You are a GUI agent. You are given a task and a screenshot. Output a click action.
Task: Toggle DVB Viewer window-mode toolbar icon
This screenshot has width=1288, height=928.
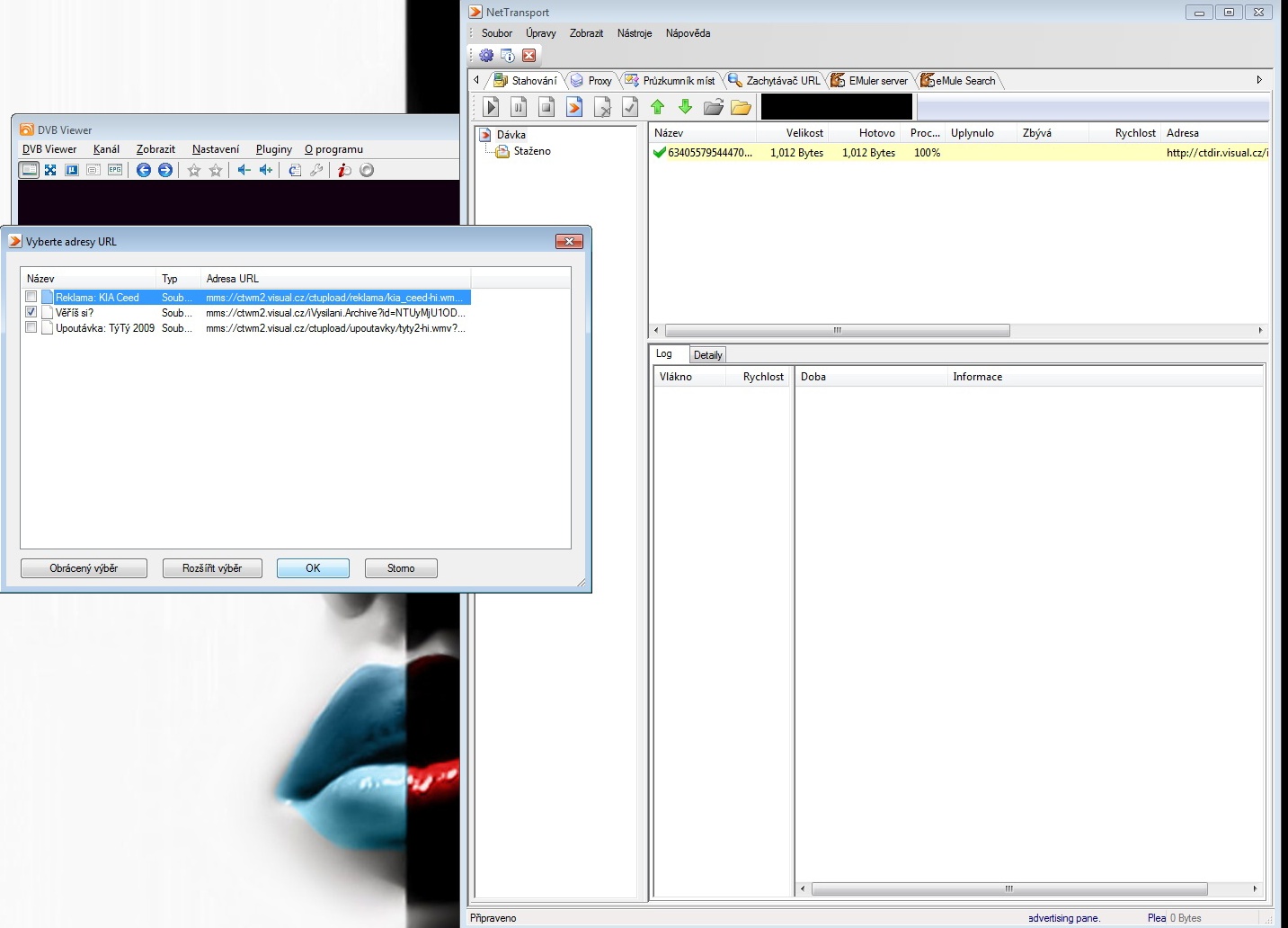(29, 170)
